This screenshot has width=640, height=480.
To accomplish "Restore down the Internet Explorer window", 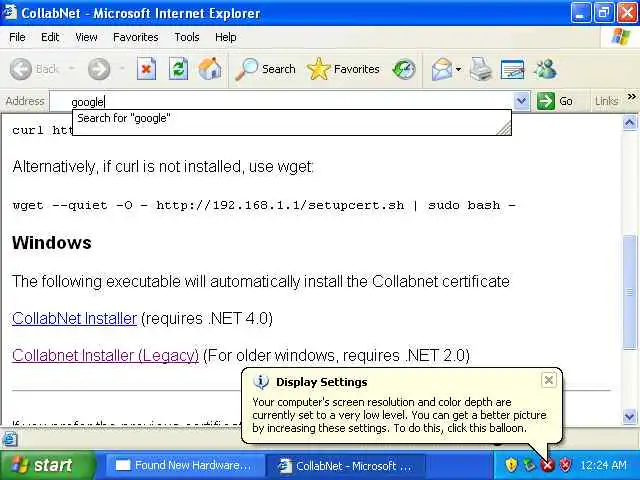I will click(604, 13).
